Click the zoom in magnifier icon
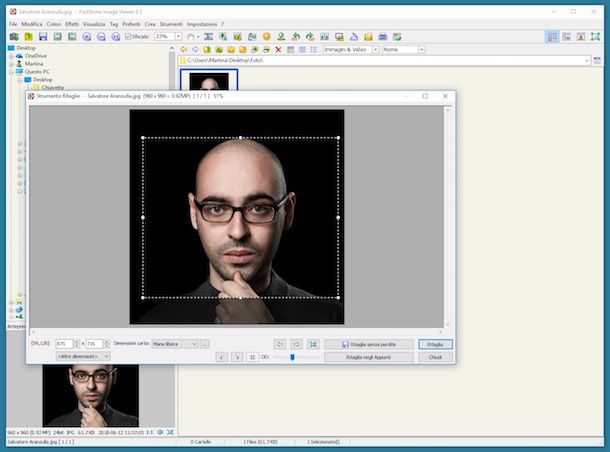The image size is (610, 452). [x=86, y=37]
